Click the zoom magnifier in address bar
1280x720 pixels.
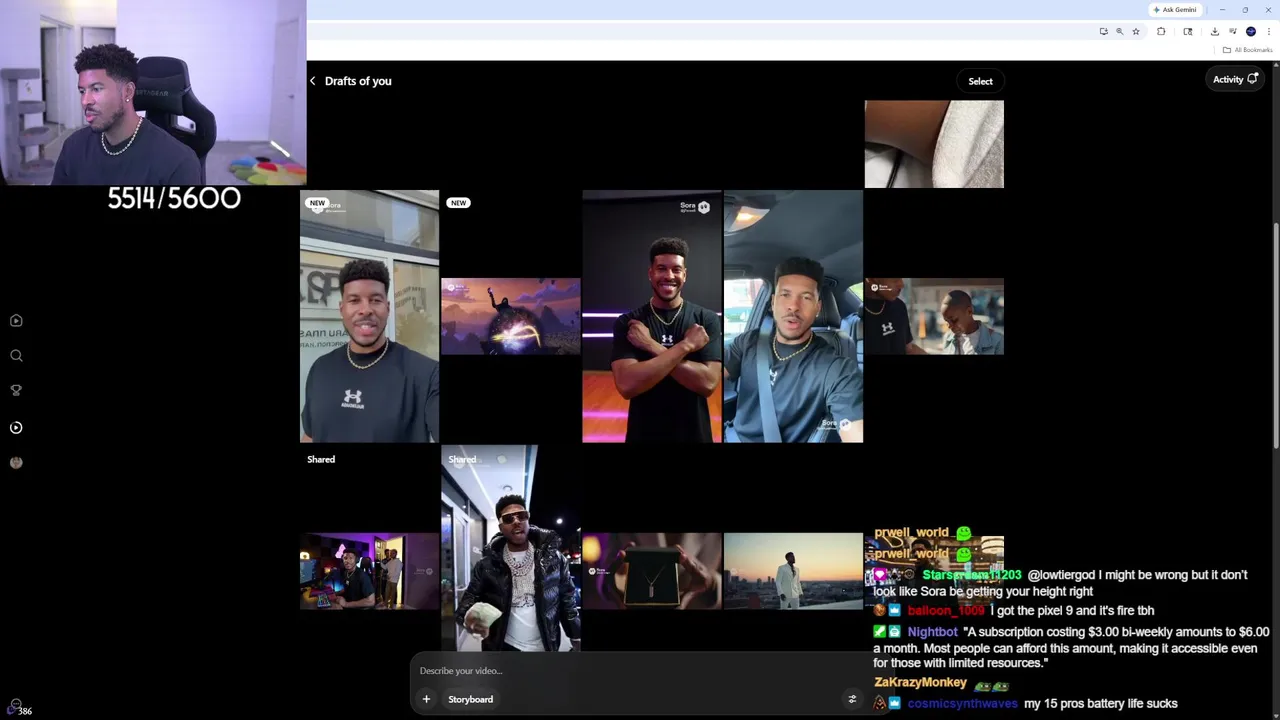coord(1120,32)
